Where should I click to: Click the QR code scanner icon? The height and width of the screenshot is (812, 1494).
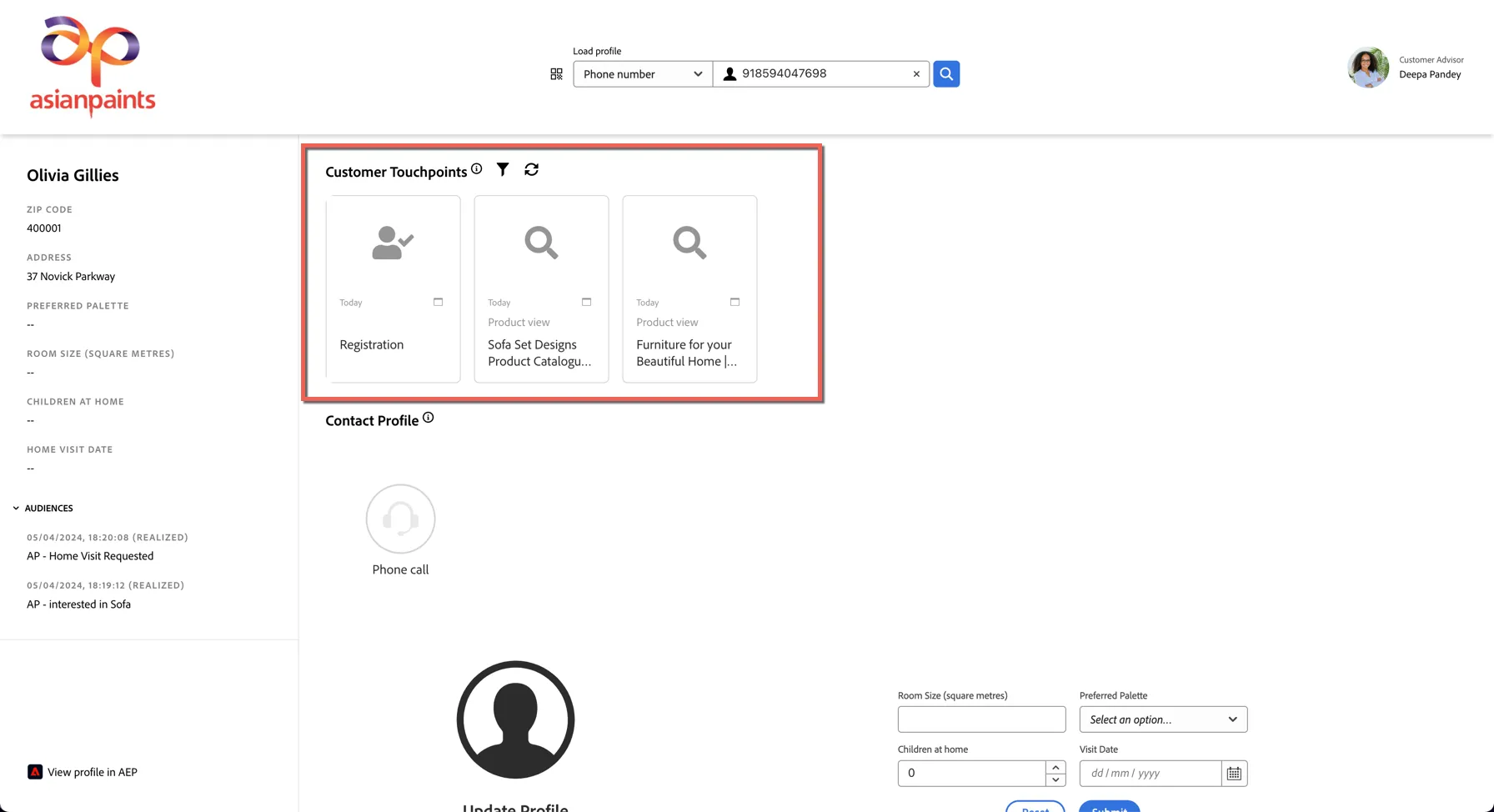556,74
